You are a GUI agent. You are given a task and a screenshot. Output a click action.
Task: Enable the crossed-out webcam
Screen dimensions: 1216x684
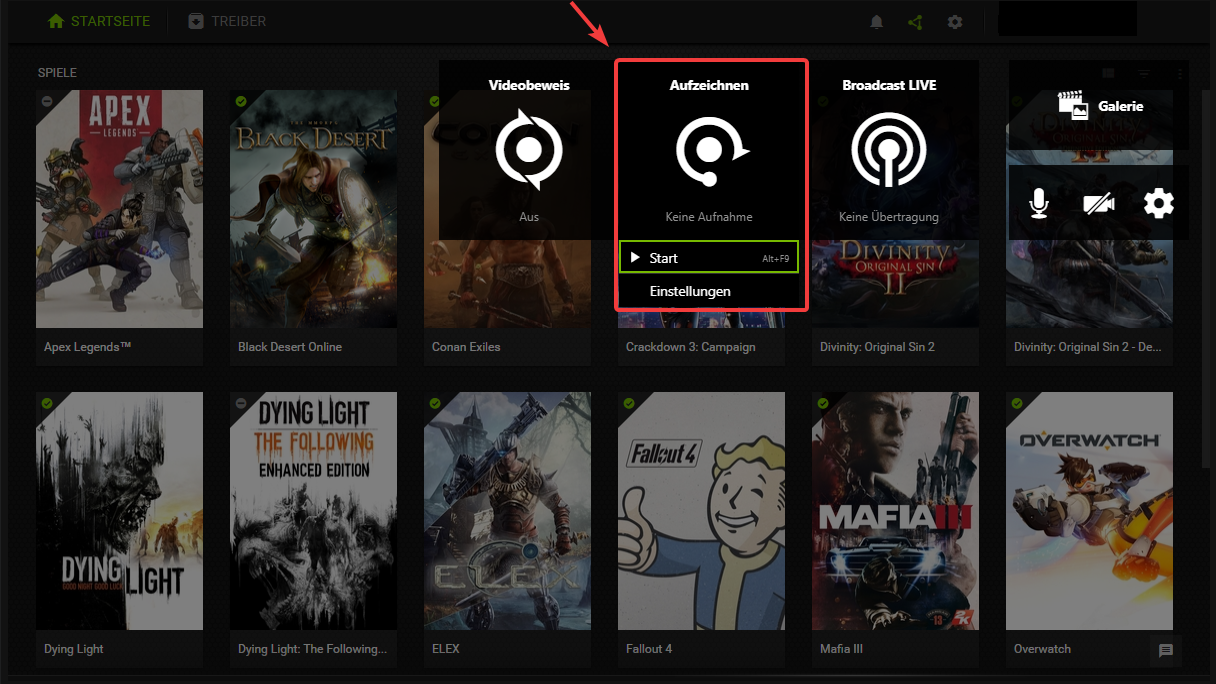[x=1099, y=203]
